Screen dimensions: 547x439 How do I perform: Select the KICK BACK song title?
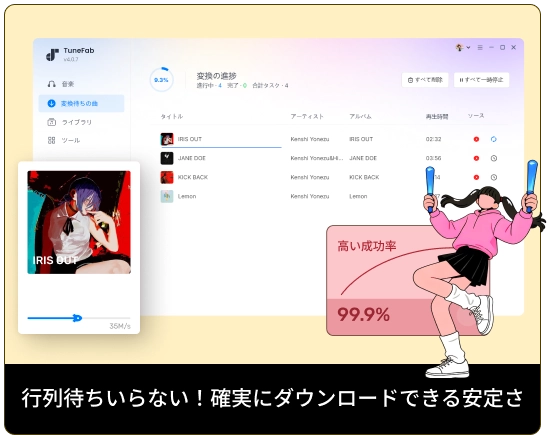[x=193, y=177]
